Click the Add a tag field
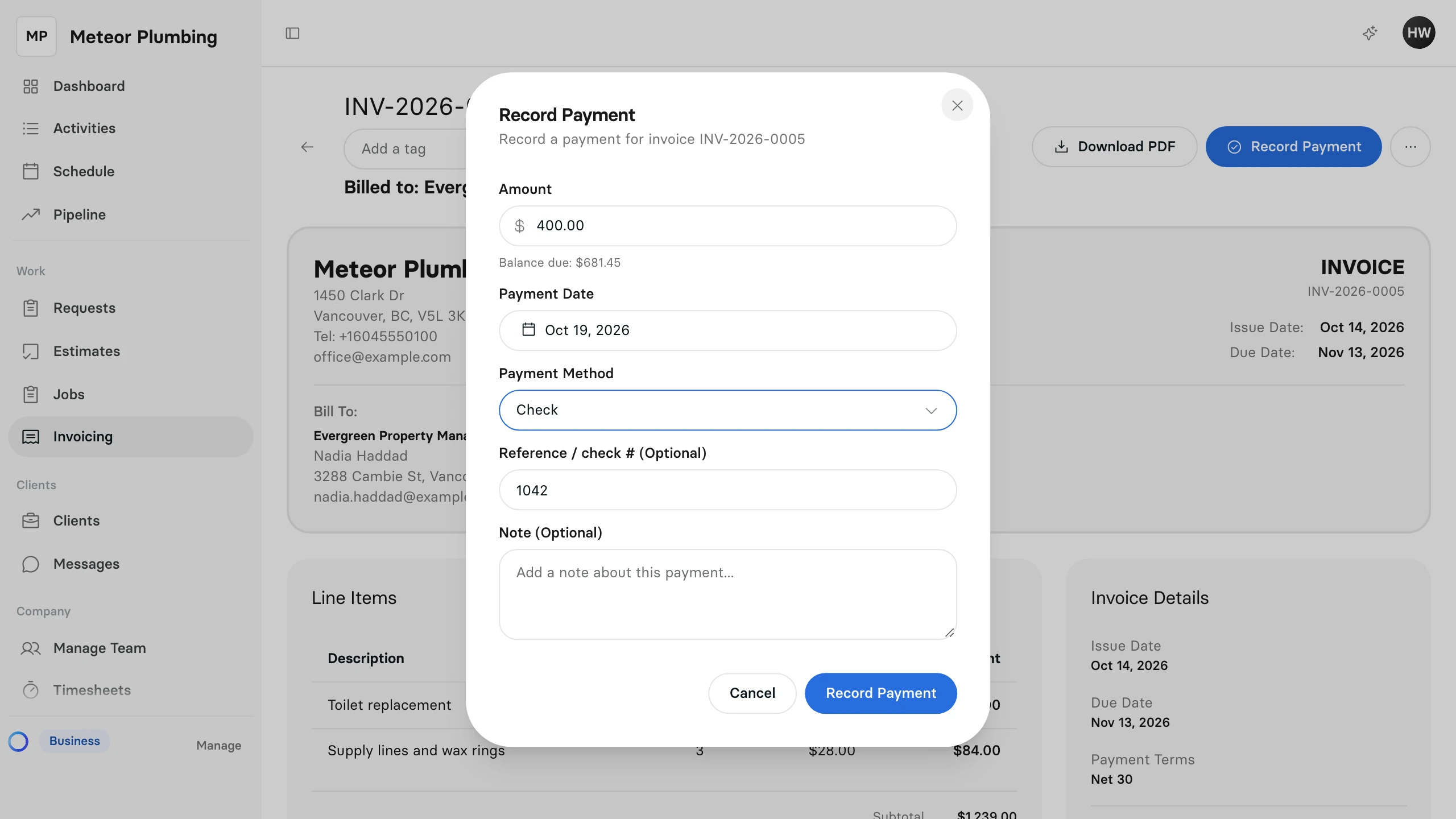 [x=405, y=149]
